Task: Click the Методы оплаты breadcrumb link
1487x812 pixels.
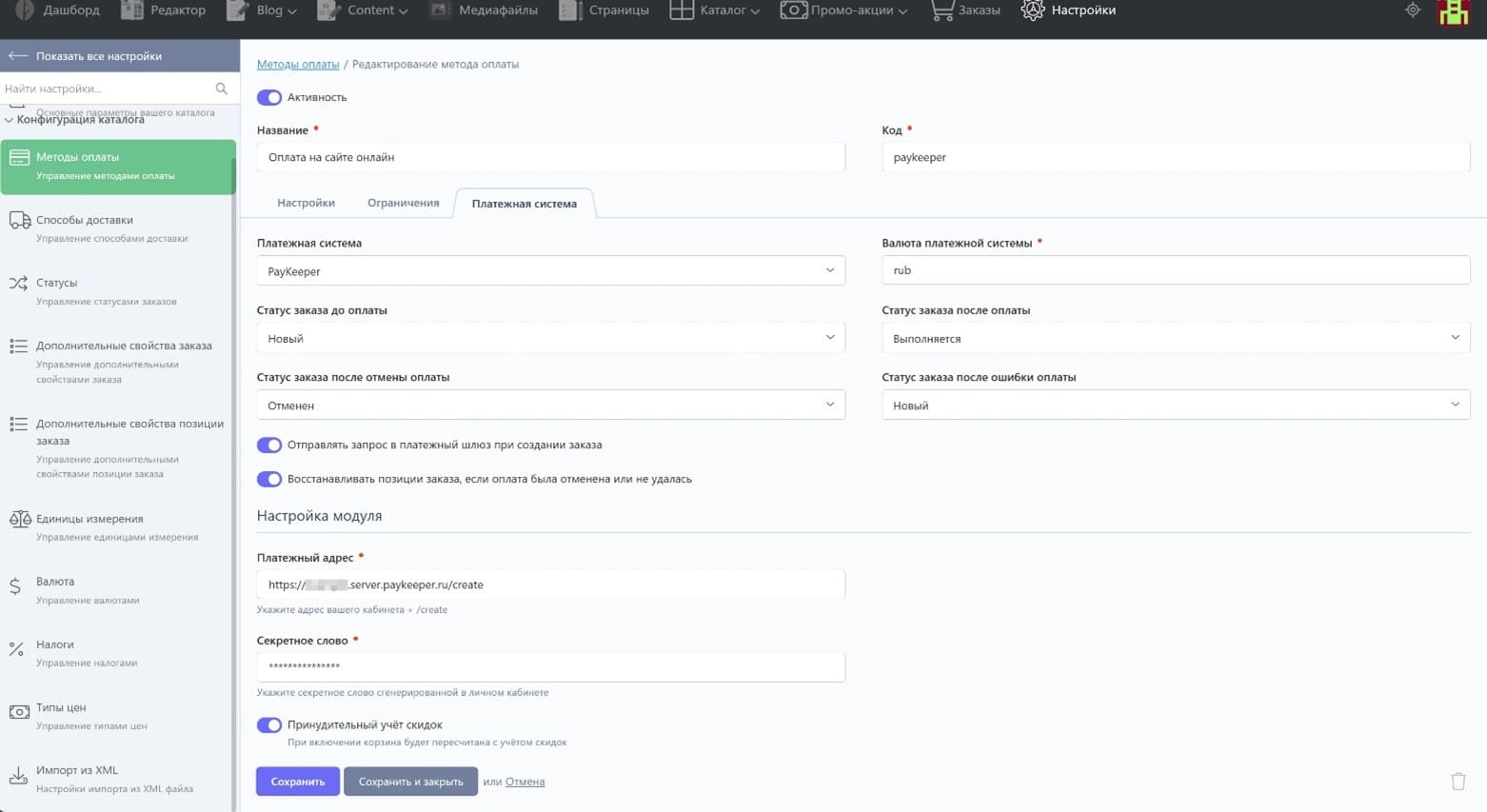Action: click(298, 64)
